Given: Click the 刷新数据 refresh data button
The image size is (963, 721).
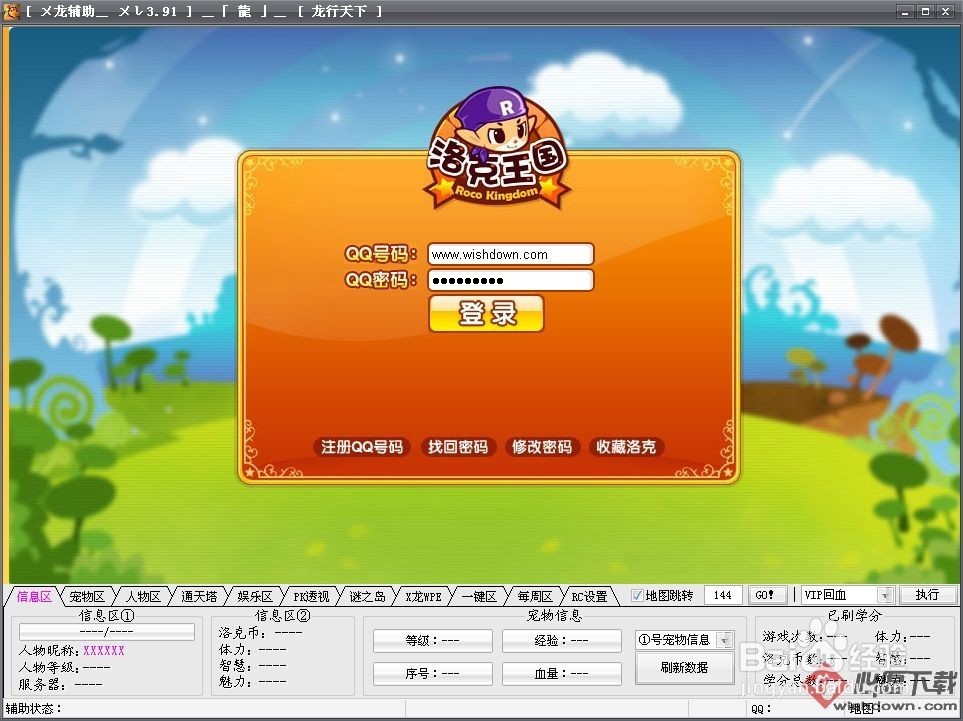Looking at the screenshot, I should coord(684,668).
